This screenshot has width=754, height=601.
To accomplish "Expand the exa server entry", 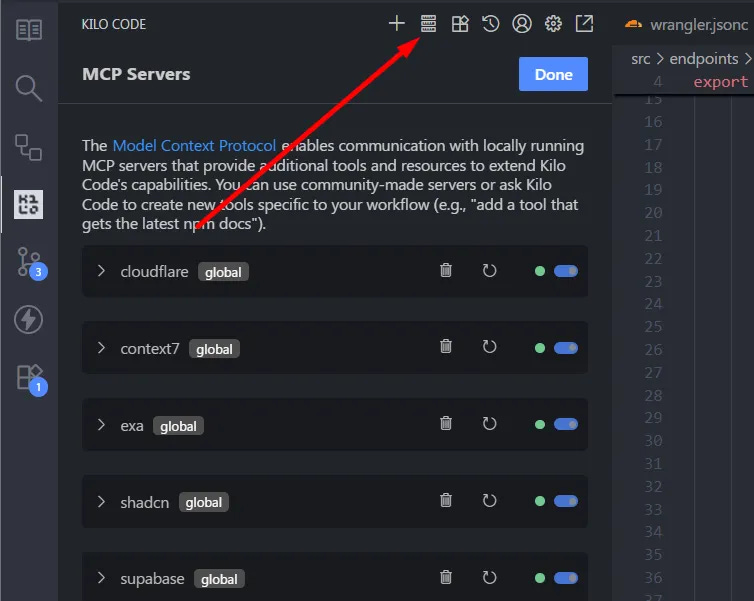I will pos(101,425).
